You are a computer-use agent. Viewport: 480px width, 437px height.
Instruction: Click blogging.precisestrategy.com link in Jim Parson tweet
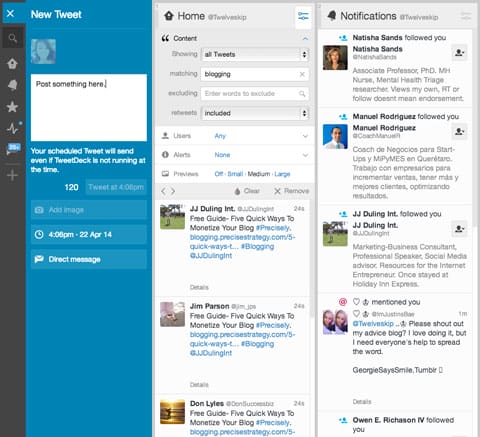pos(242,339)
